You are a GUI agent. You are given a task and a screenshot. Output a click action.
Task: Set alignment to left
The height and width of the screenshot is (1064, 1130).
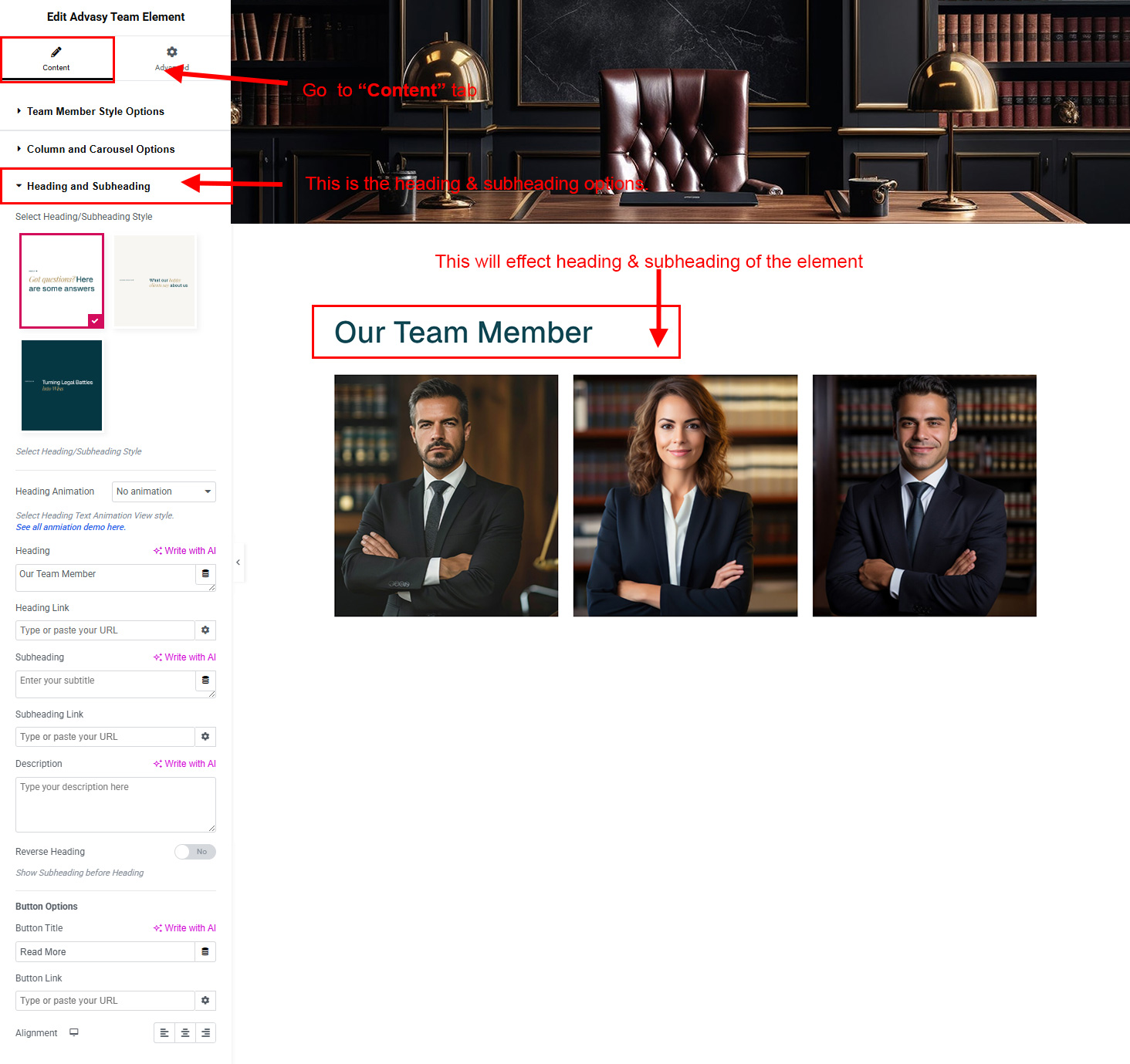pyautogui.click(x=164, y=1033)
